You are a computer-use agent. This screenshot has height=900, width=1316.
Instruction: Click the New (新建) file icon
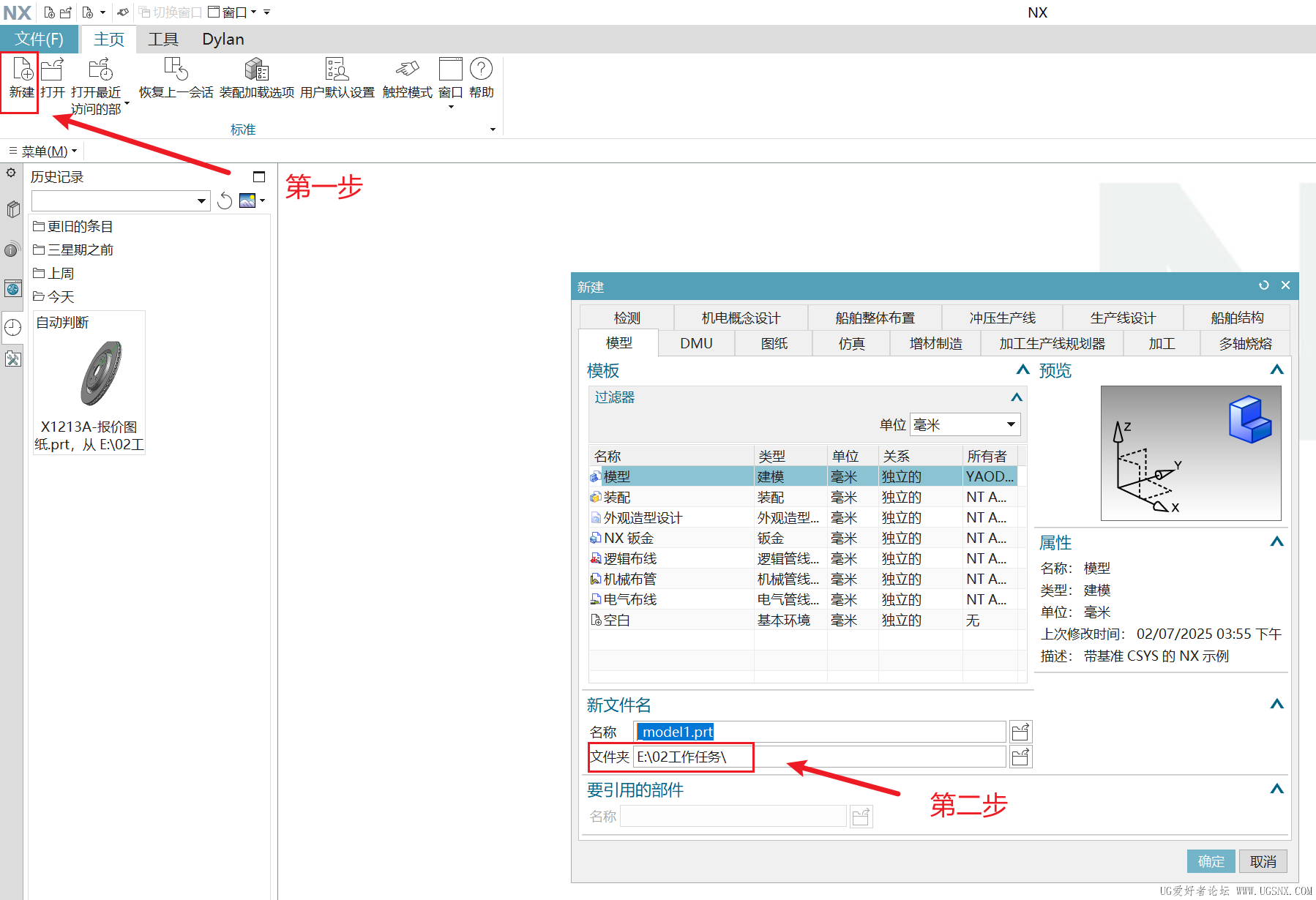(x=22, y=70)
